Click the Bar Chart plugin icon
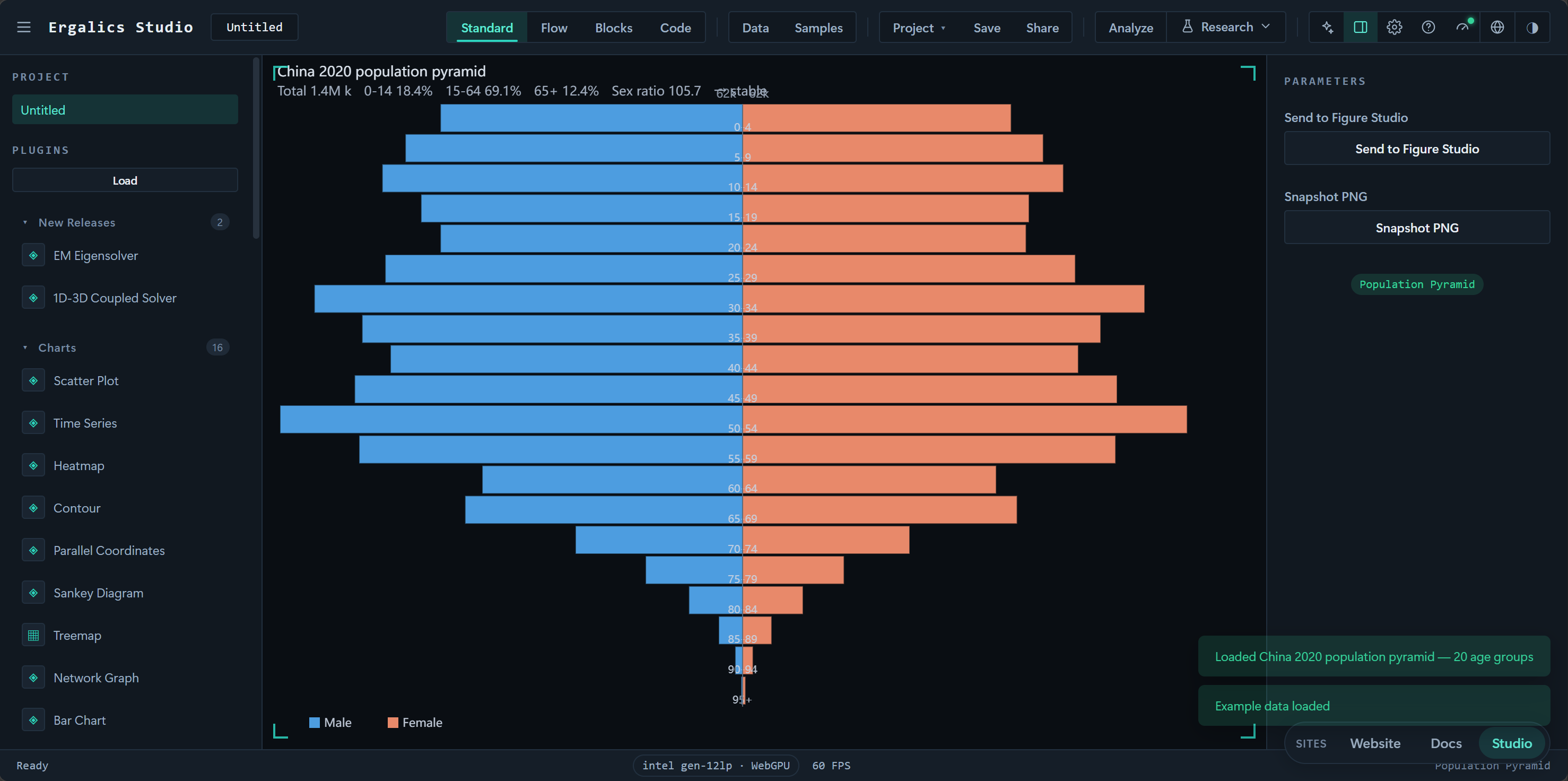1568x781 pixels. click(33, 720)
